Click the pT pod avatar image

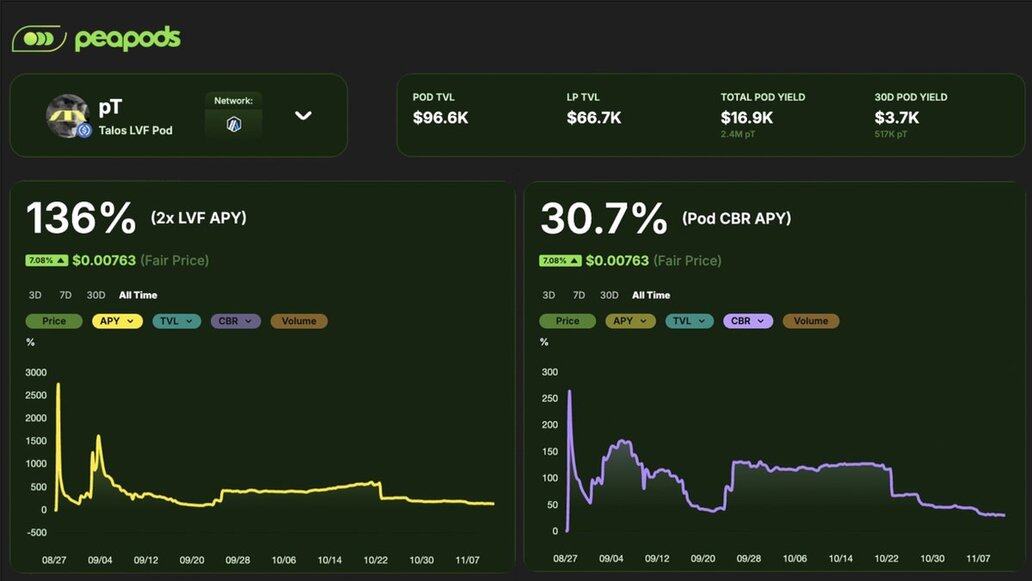tap(67, 116)
